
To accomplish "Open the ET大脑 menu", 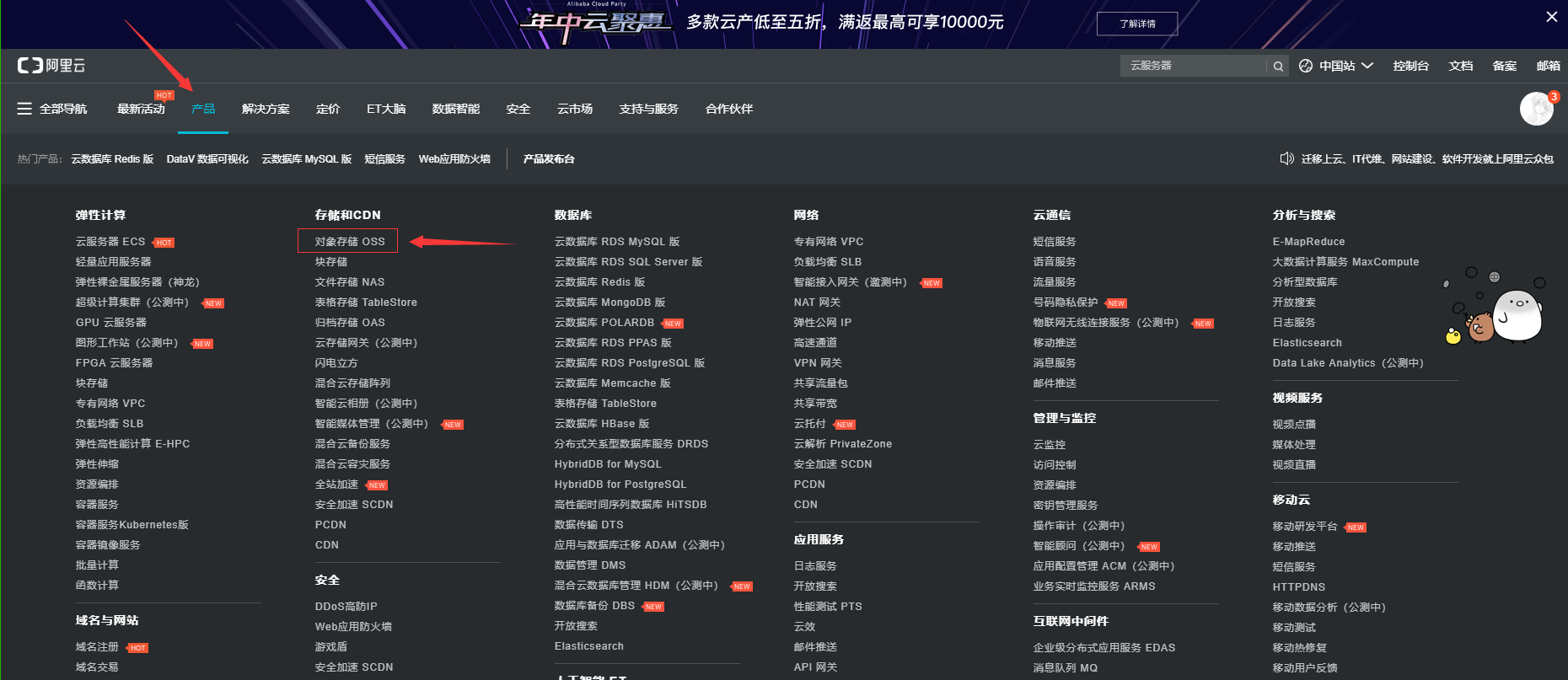I will coord(386,109).
